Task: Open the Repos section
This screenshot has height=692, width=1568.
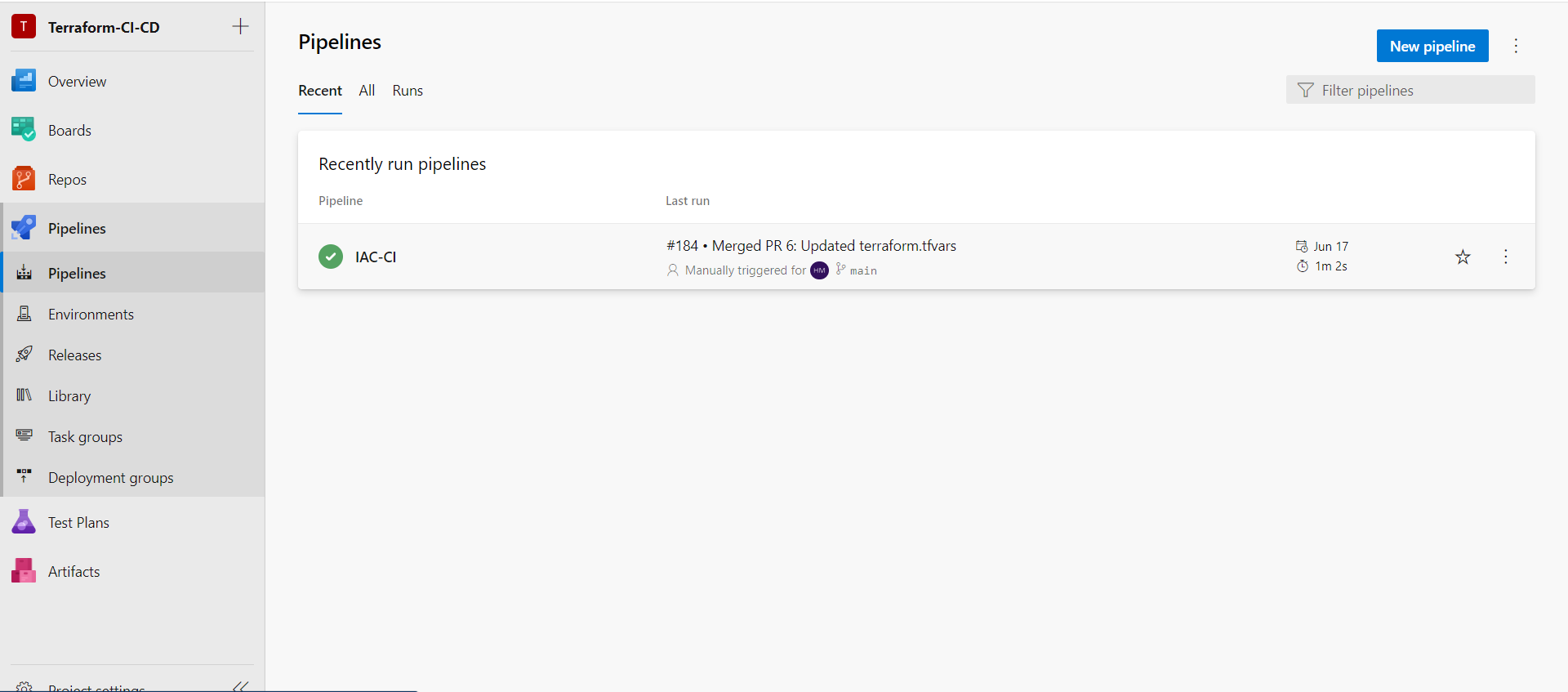Action: (x=67, y=178)
